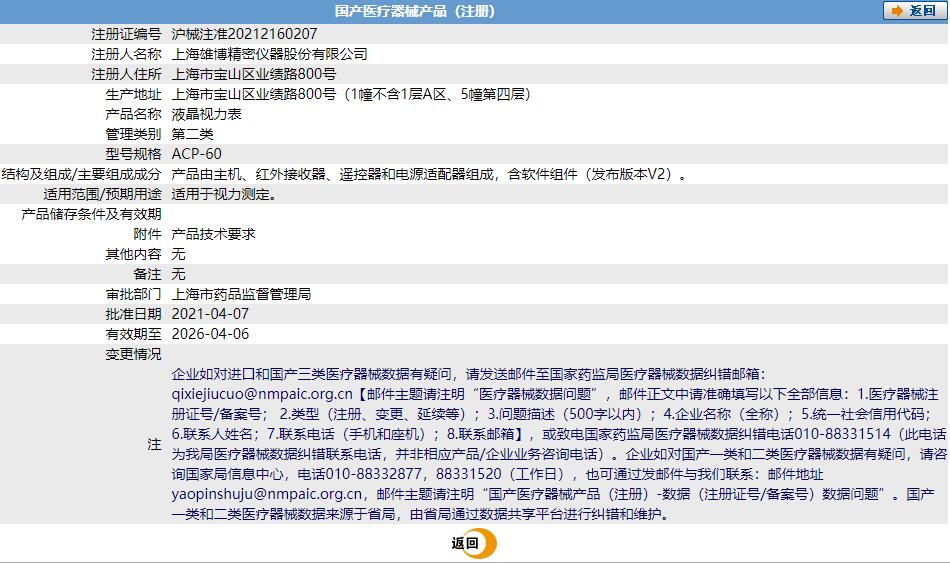The image size is (950, 563).
Task: Click approving department 上海市药品监督管理局
Action: pos(242,294)
